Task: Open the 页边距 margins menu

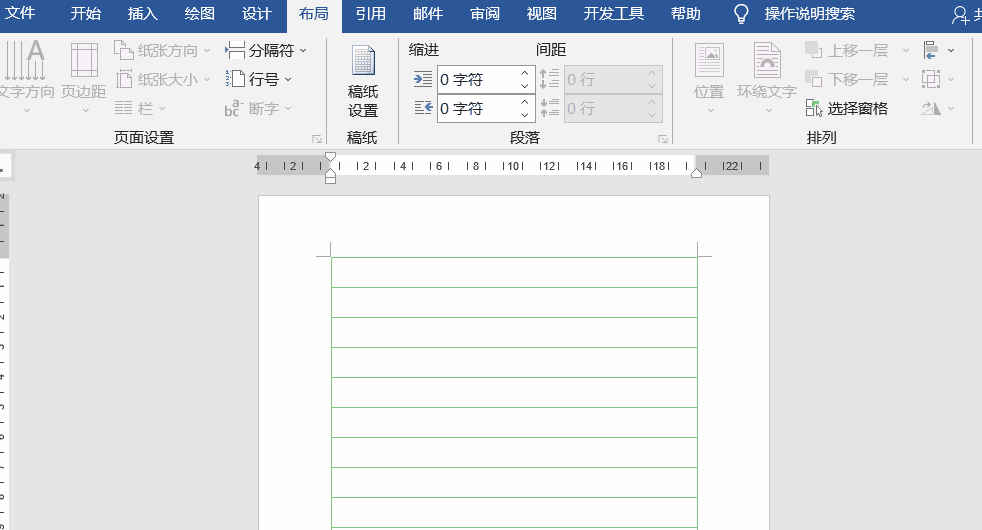Action: pos(84,76)
